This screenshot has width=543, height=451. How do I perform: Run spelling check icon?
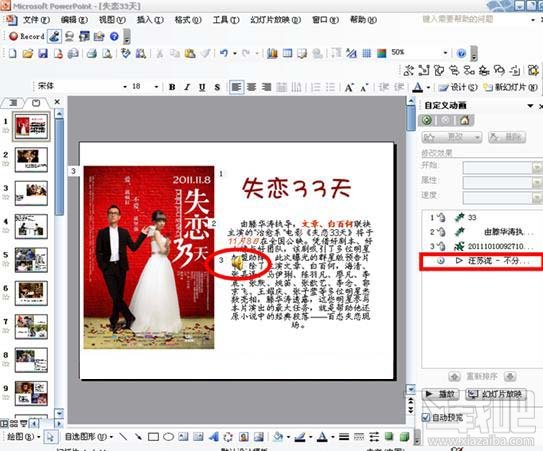tap(125, 53)
